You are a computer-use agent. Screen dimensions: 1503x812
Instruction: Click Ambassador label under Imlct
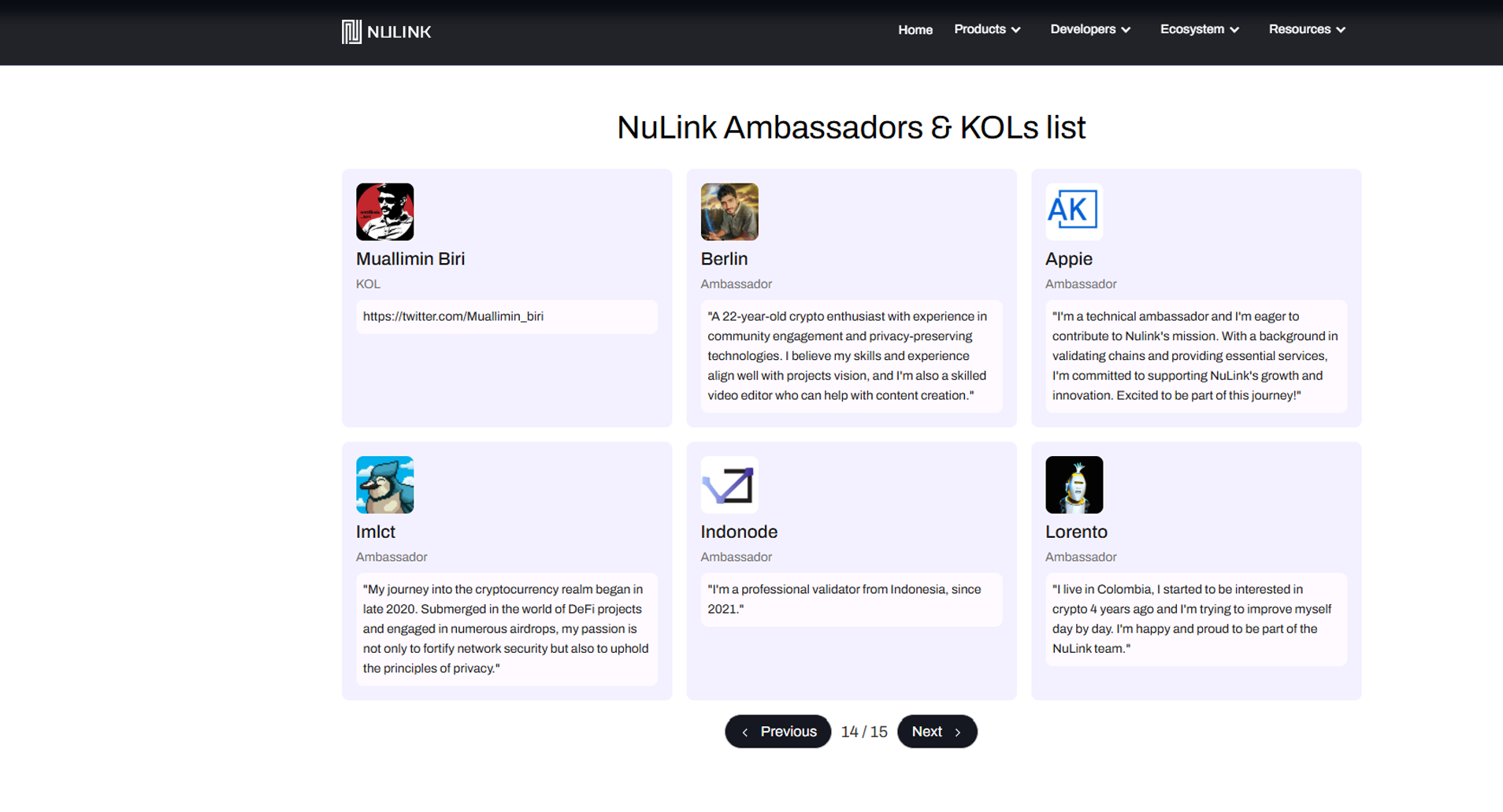point(392,557)
